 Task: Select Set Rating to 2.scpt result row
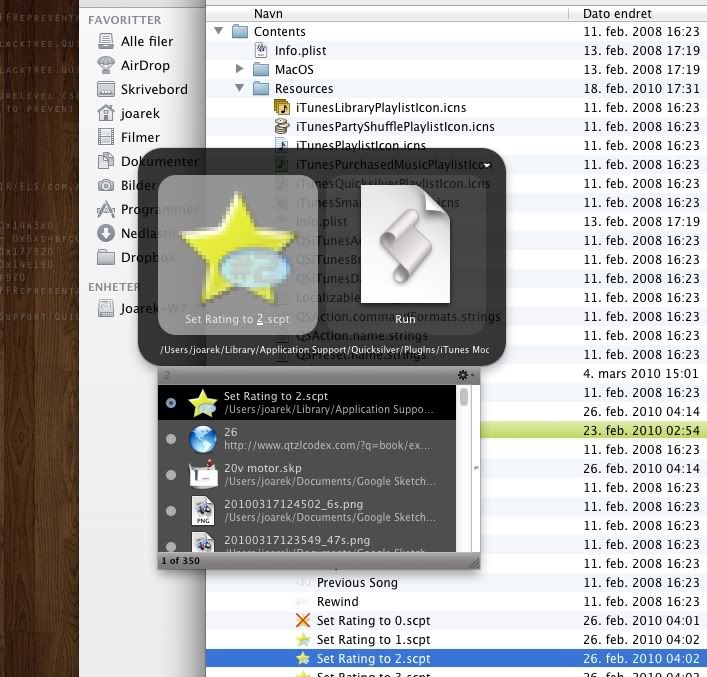point(307,402)
